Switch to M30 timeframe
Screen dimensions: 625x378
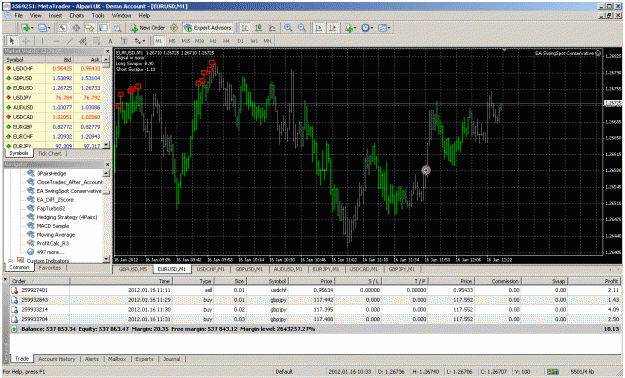pyautogui.click(x=199, y=41)
